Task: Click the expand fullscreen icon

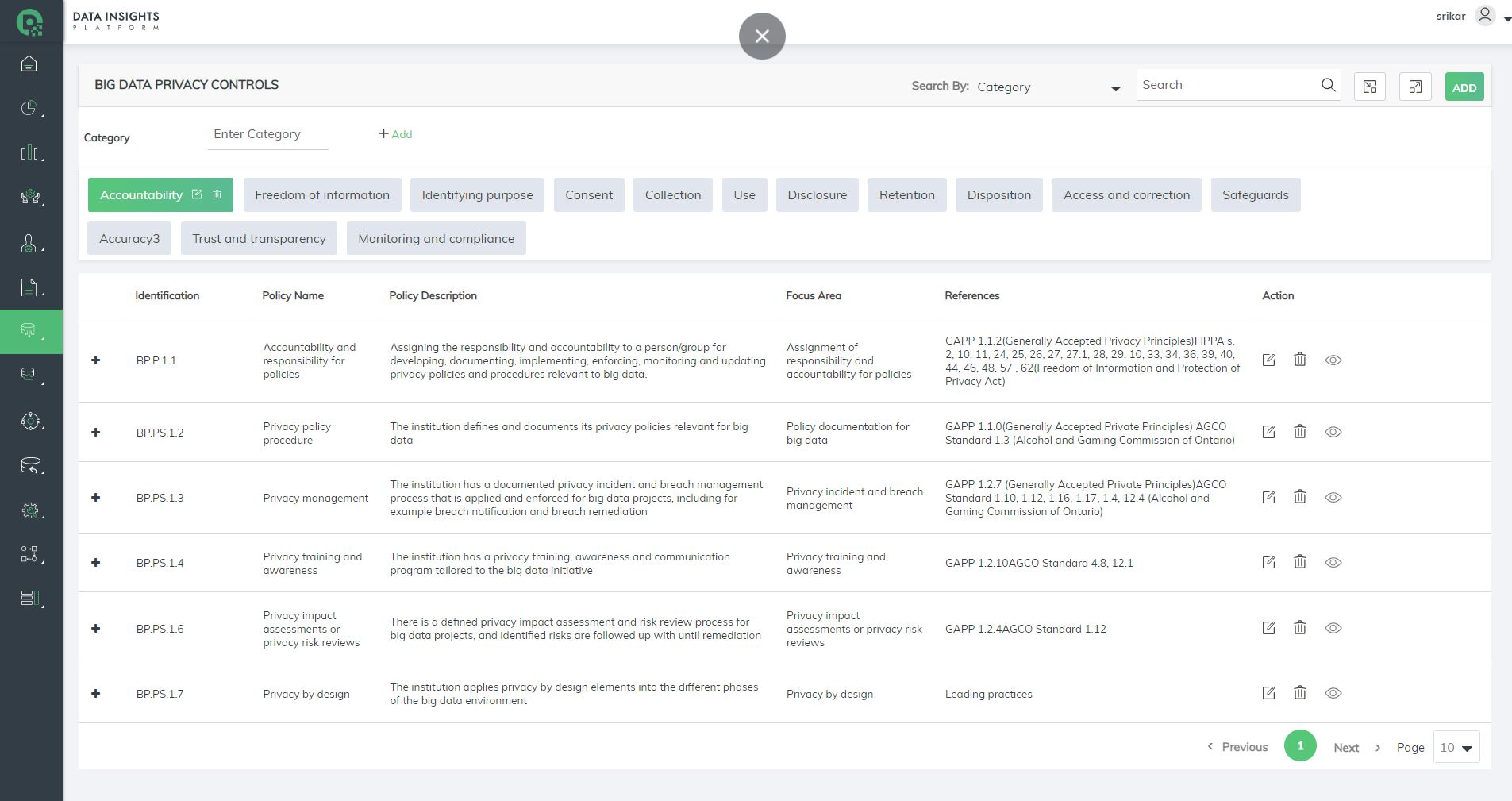Action: coord(1415,87)
